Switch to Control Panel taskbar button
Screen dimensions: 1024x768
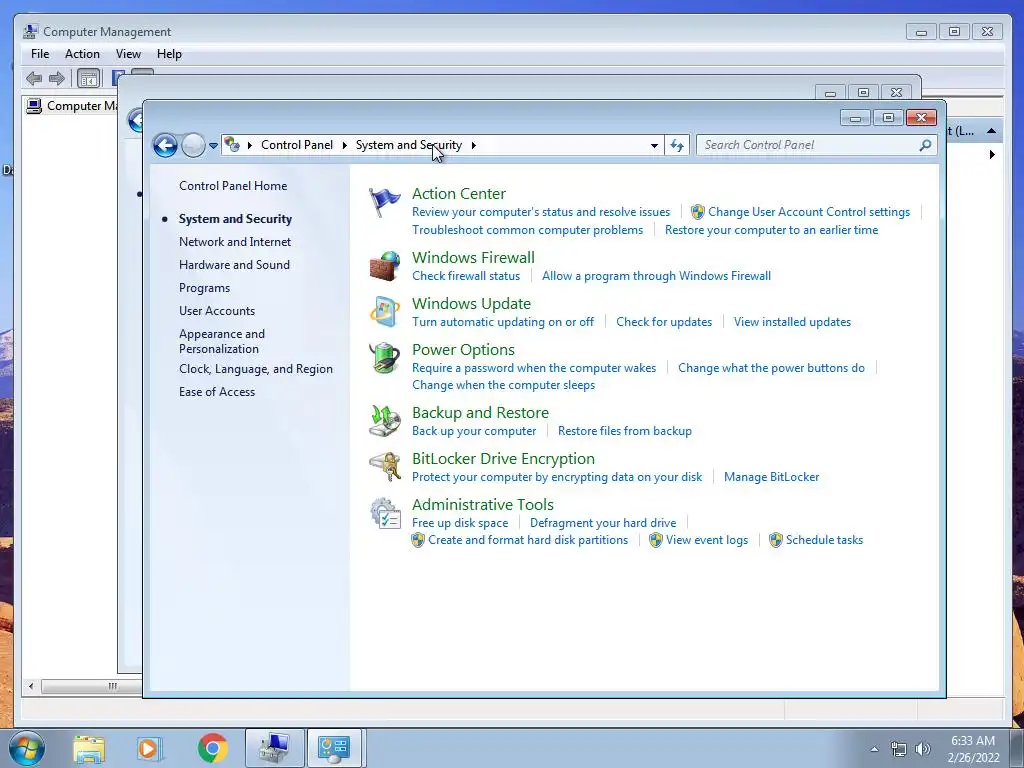(334, 748)
